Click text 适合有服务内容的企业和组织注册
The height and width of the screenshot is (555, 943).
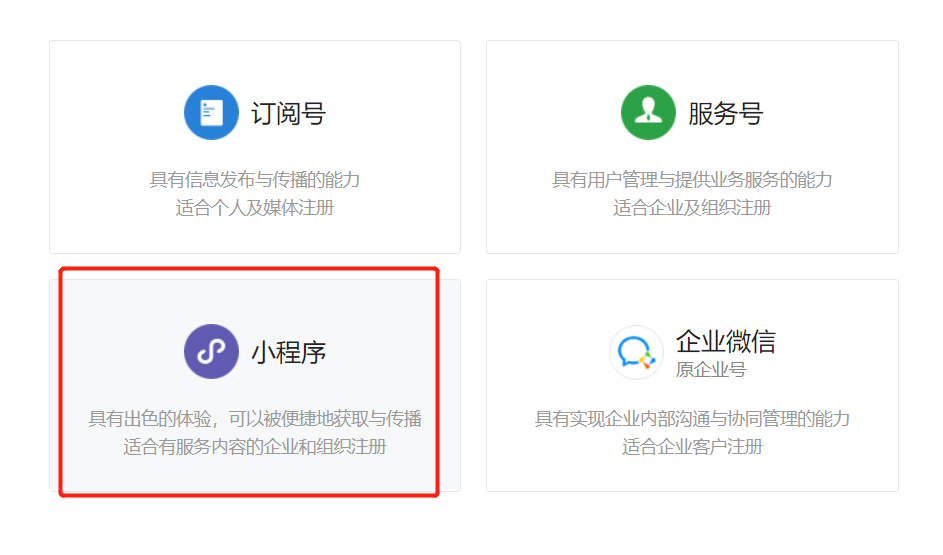[x=254, y=446]
